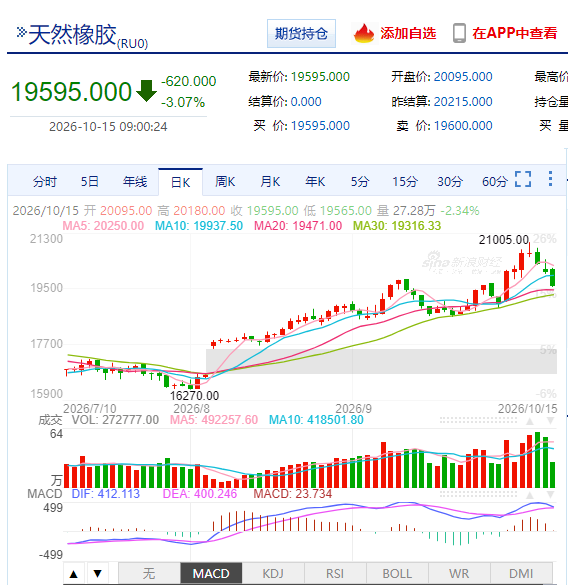
Task: Click DIF: 412.113 label
Action: click(x=106, y=494)
